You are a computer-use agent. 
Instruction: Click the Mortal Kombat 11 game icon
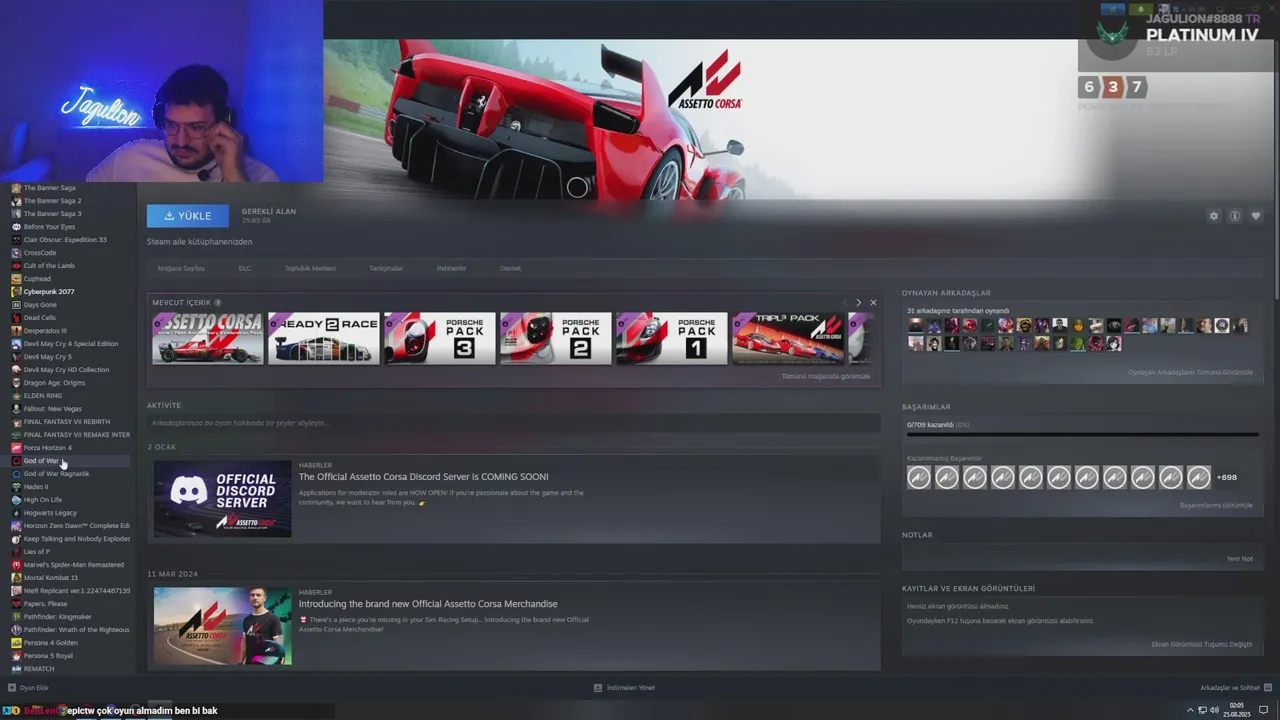16,578
